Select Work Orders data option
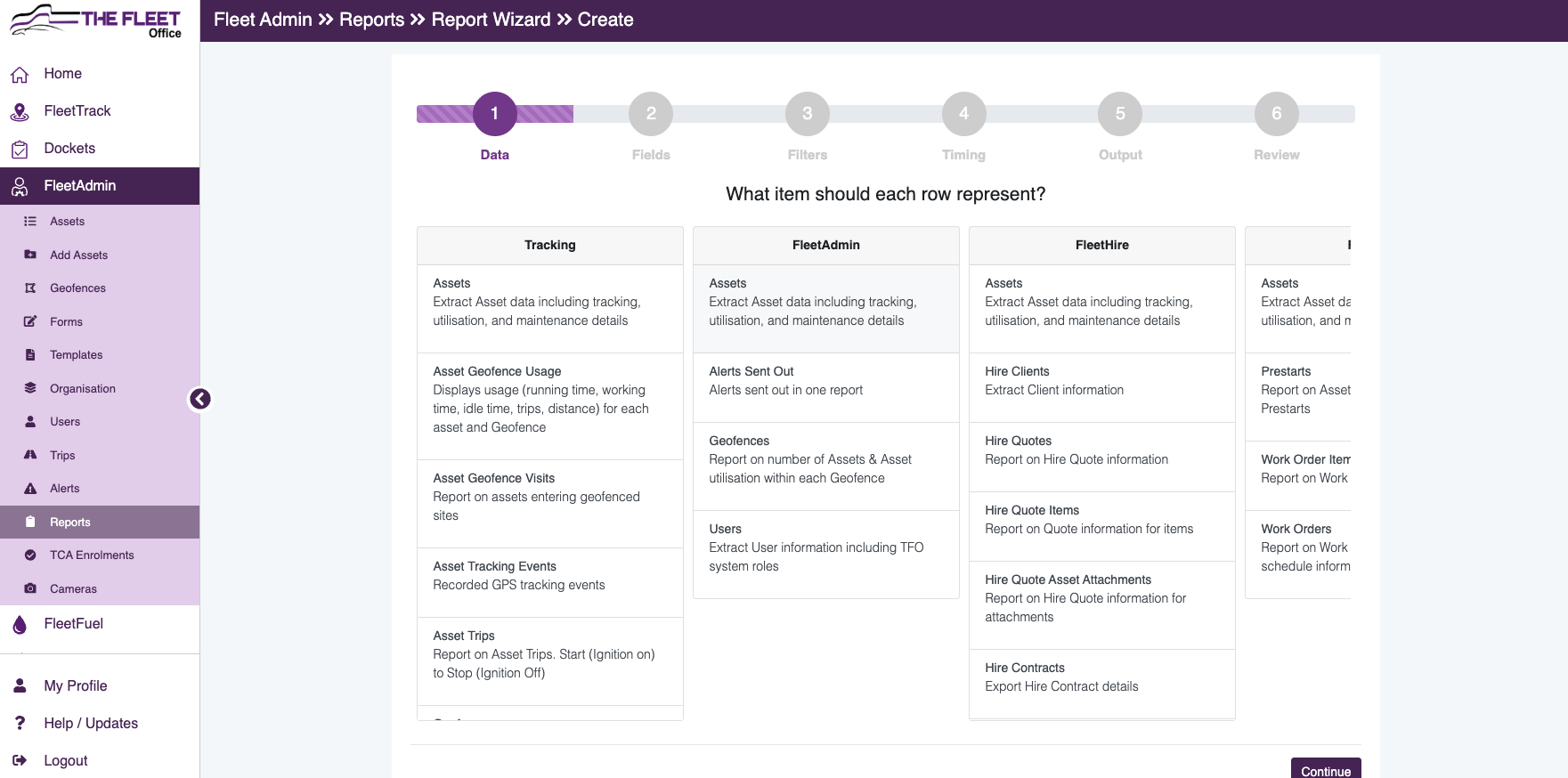Viewport: 1568px width, 778px height. pyautogui.click(x=1298, y=555)
